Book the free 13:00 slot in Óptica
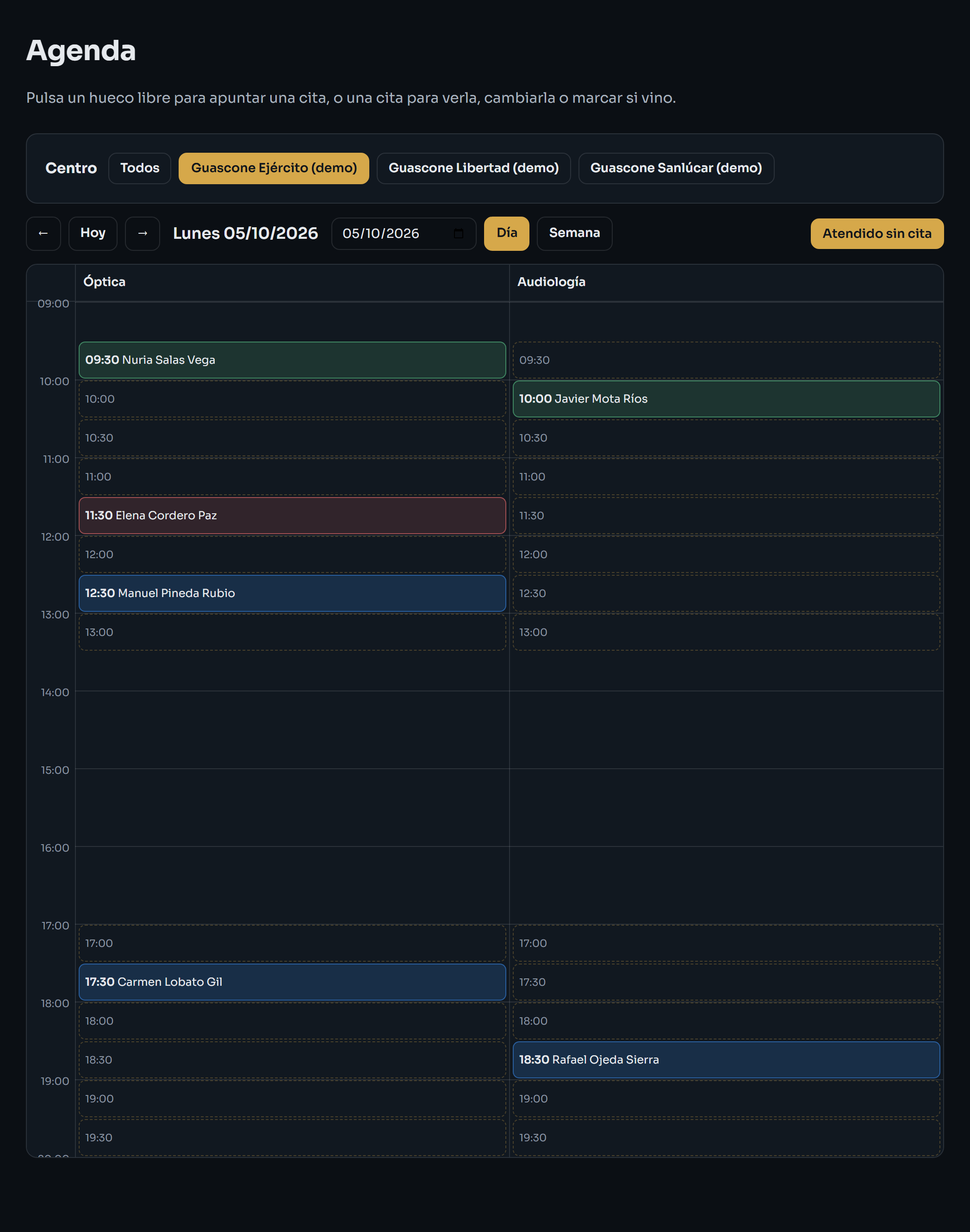 292,632
